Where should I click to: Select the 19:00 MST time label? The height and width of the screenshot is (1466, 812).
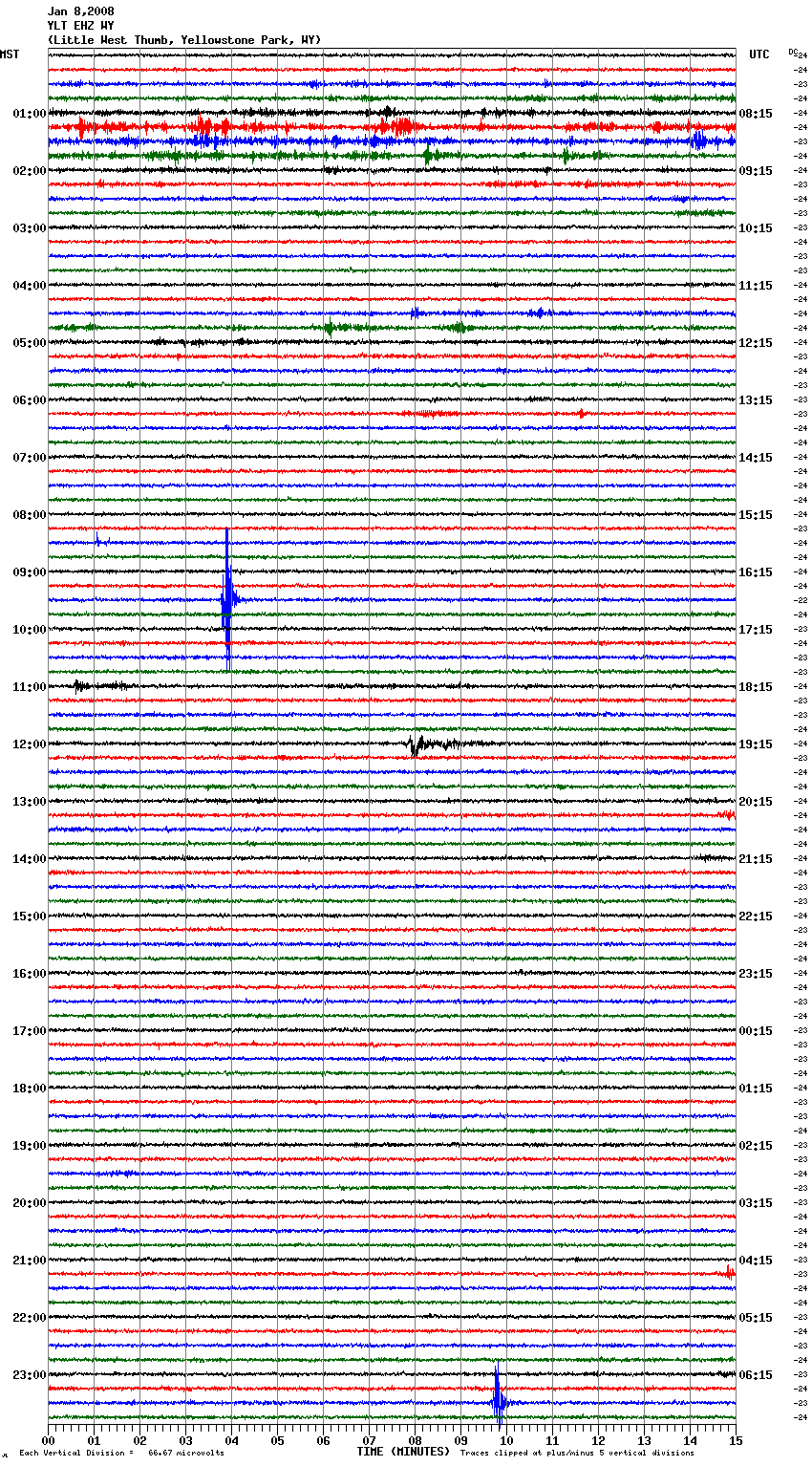point(30,1146)
